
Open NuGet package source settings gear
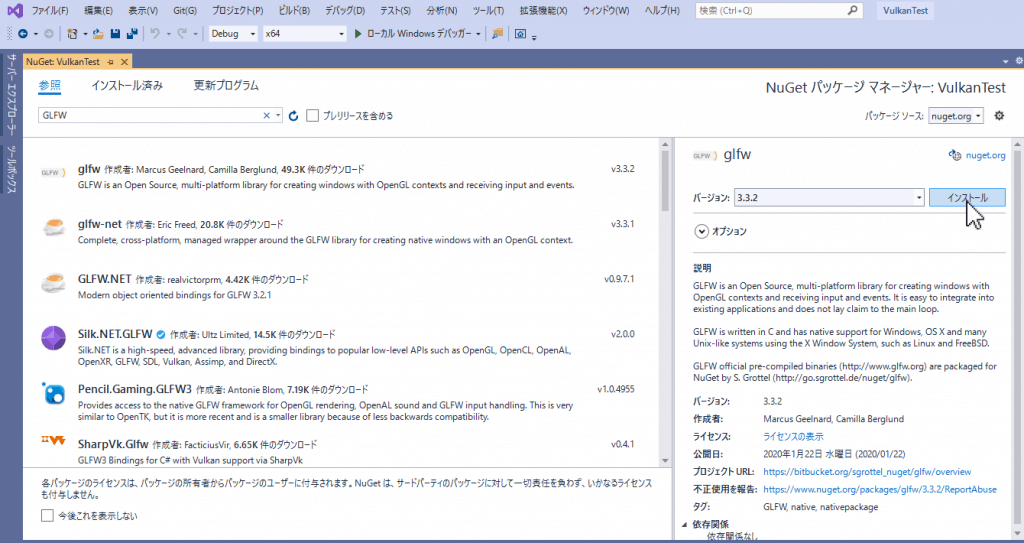pos(999,116)
